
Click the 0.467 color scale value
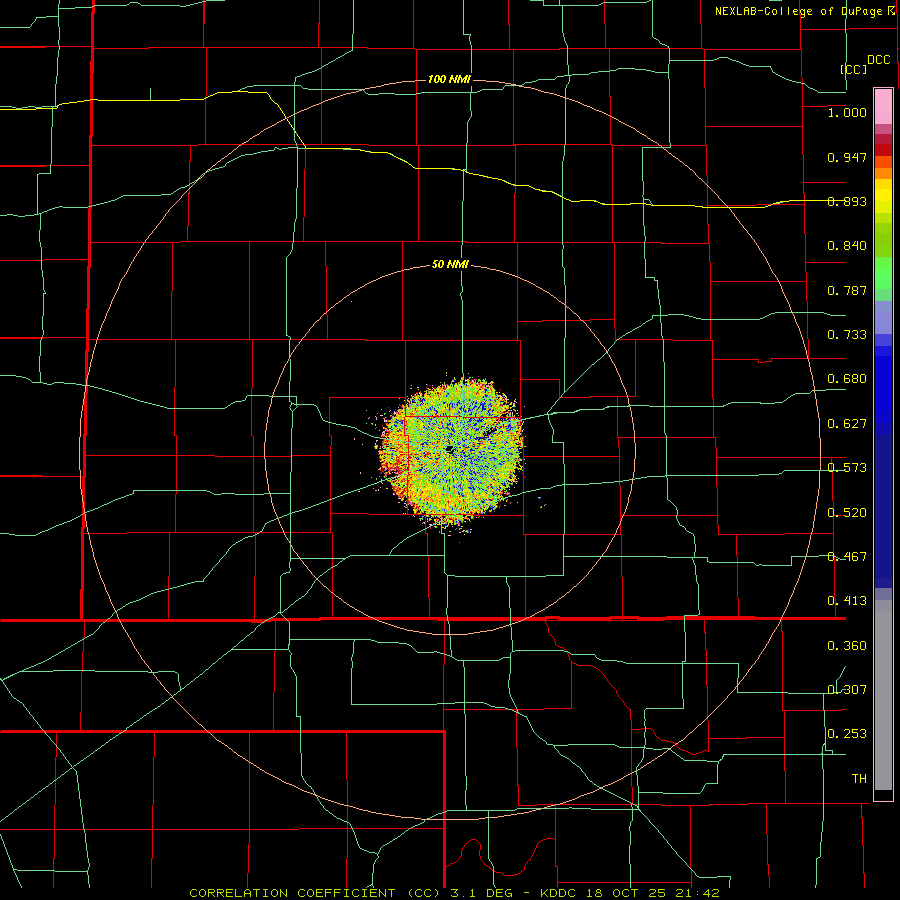[847, 557]
